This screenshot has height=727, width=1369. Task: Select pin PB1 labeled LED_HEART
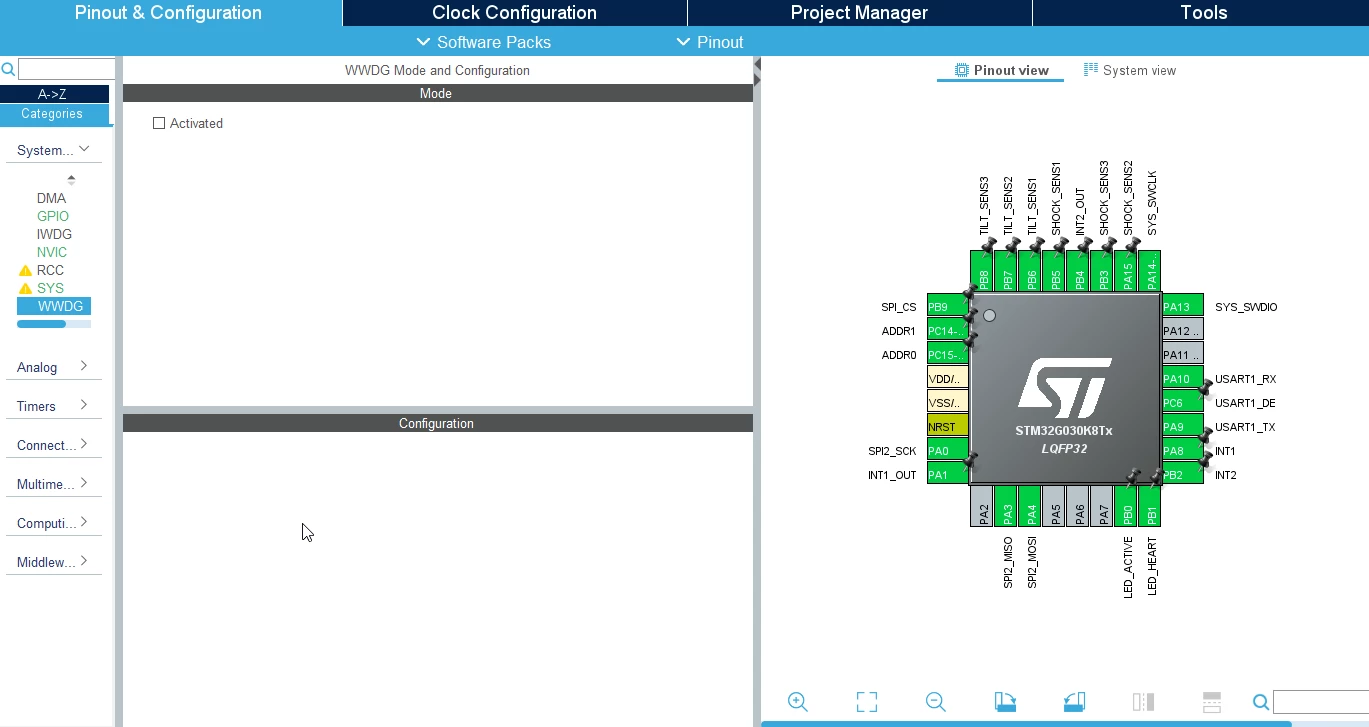1150,506
